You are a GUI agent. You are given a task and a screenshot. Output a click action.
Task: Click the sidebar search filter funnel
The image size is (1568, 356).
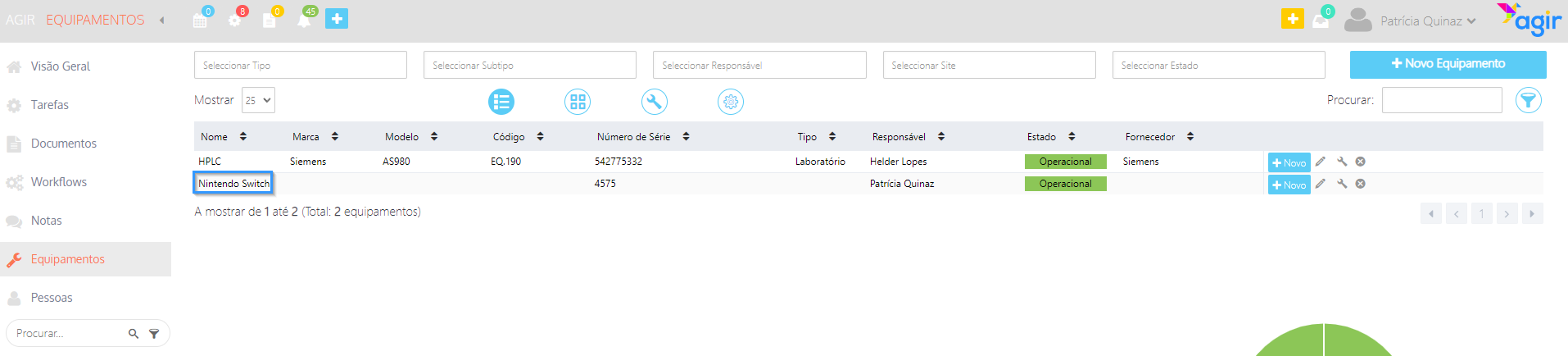point(154,334)
